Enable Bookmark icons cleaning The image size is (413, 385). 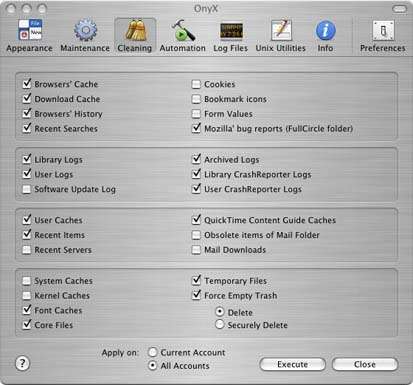pos(196,99)
